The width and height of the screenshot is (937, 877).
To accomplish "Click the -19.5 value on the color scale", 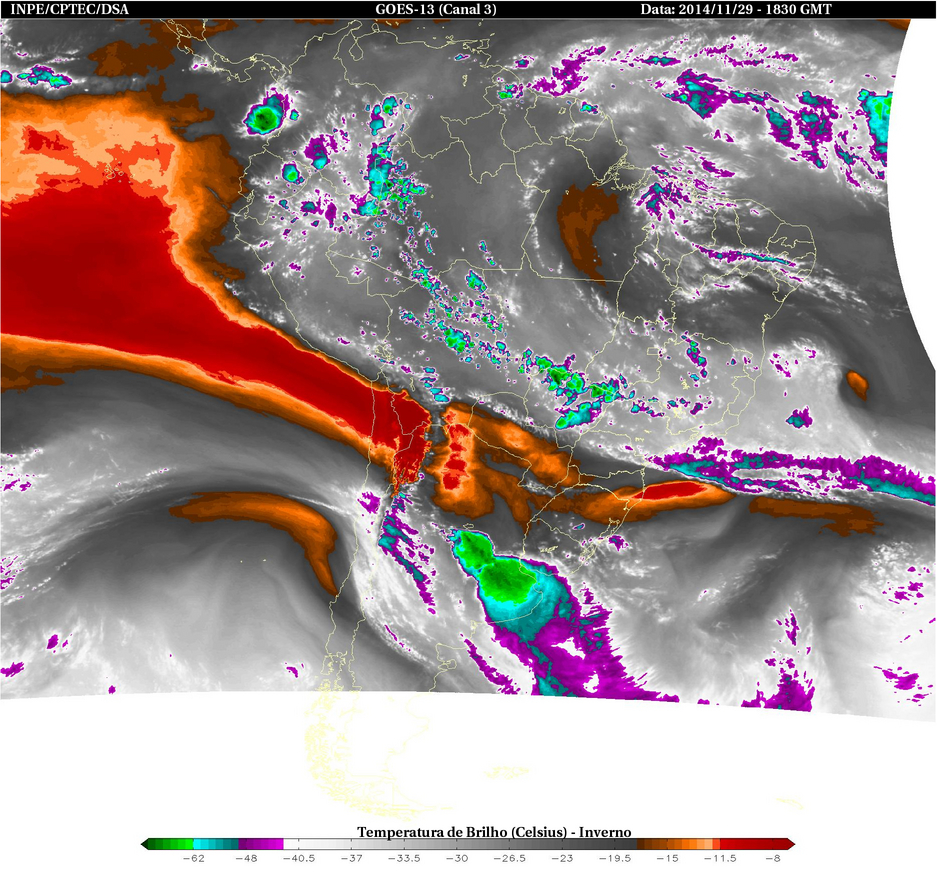I will click(x=614, y=858).
